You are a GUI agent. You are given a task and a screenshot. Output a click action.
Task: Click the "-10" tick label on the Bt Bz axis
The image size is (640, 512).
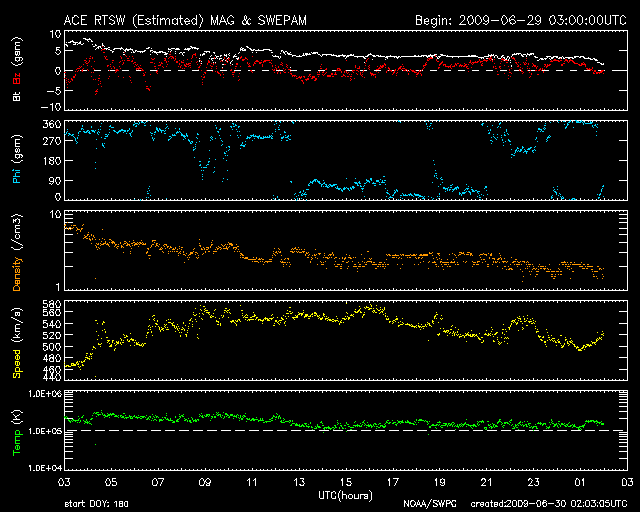click(51, 107)
